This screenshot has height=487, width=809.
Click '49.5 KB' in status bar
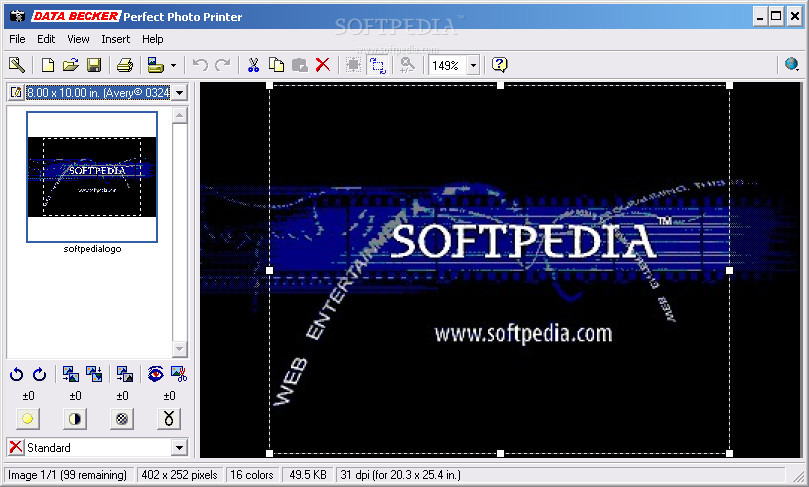pyautogui.click(x=308, y=475)
